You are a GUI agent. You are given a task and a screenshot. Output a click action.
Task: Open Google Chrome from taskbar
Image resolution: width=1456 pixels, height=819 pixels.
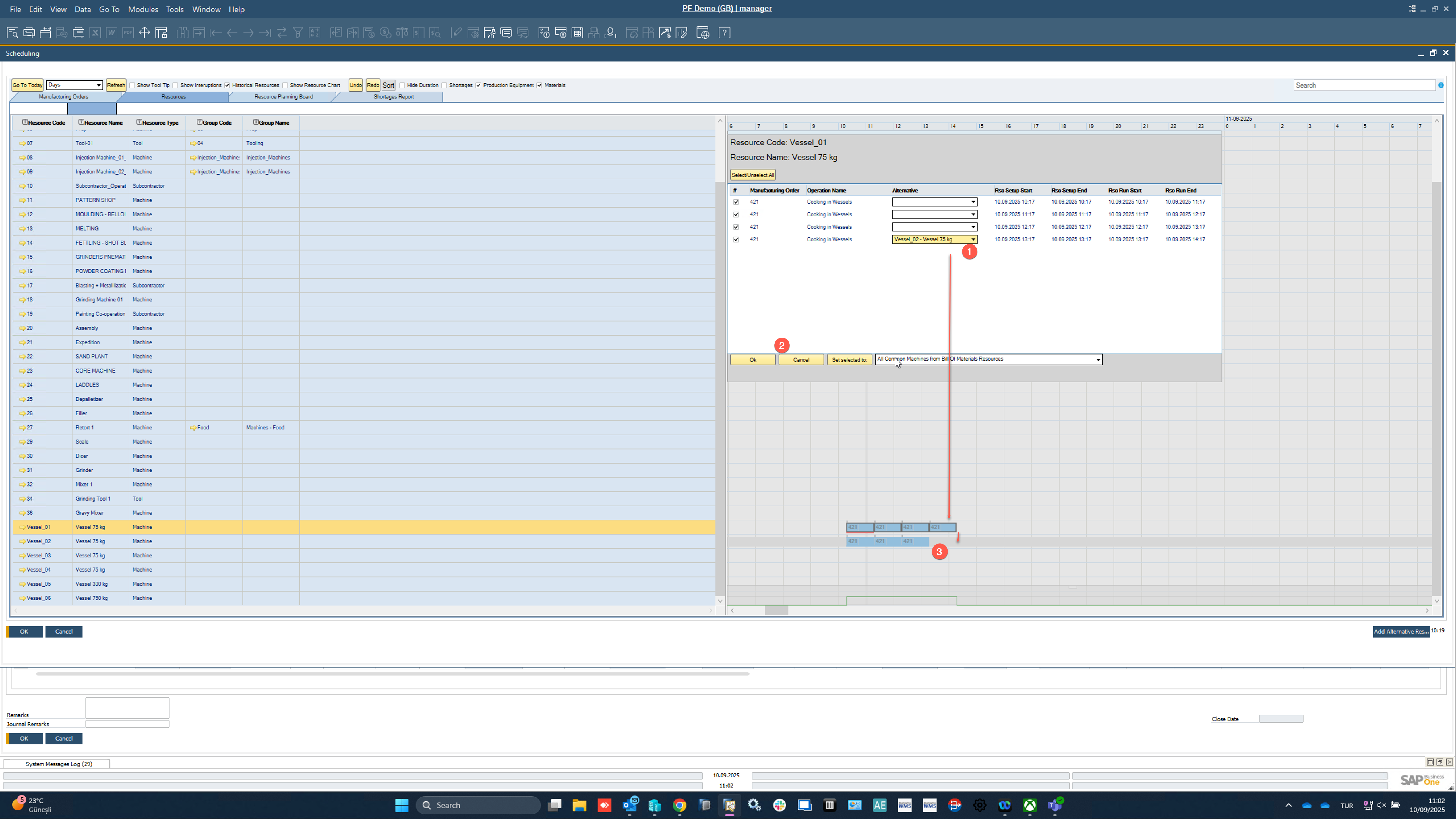[679, 805]
